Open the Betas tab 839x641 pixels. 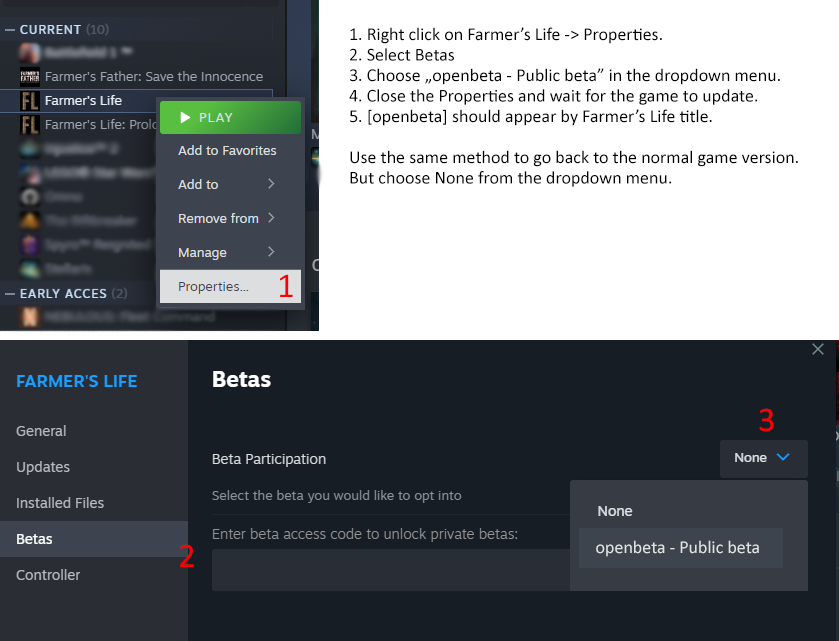point(94,539)
